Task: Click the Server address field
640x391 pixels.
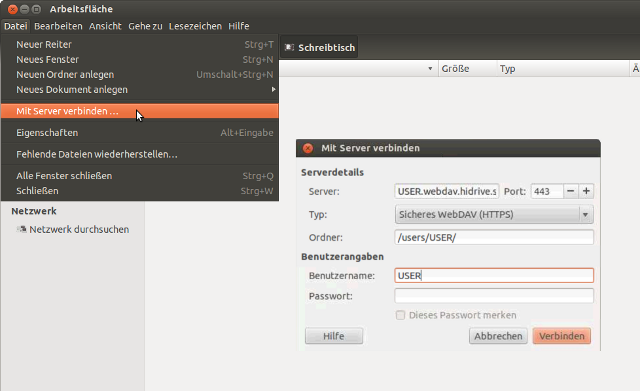Action: click(447, 191)
